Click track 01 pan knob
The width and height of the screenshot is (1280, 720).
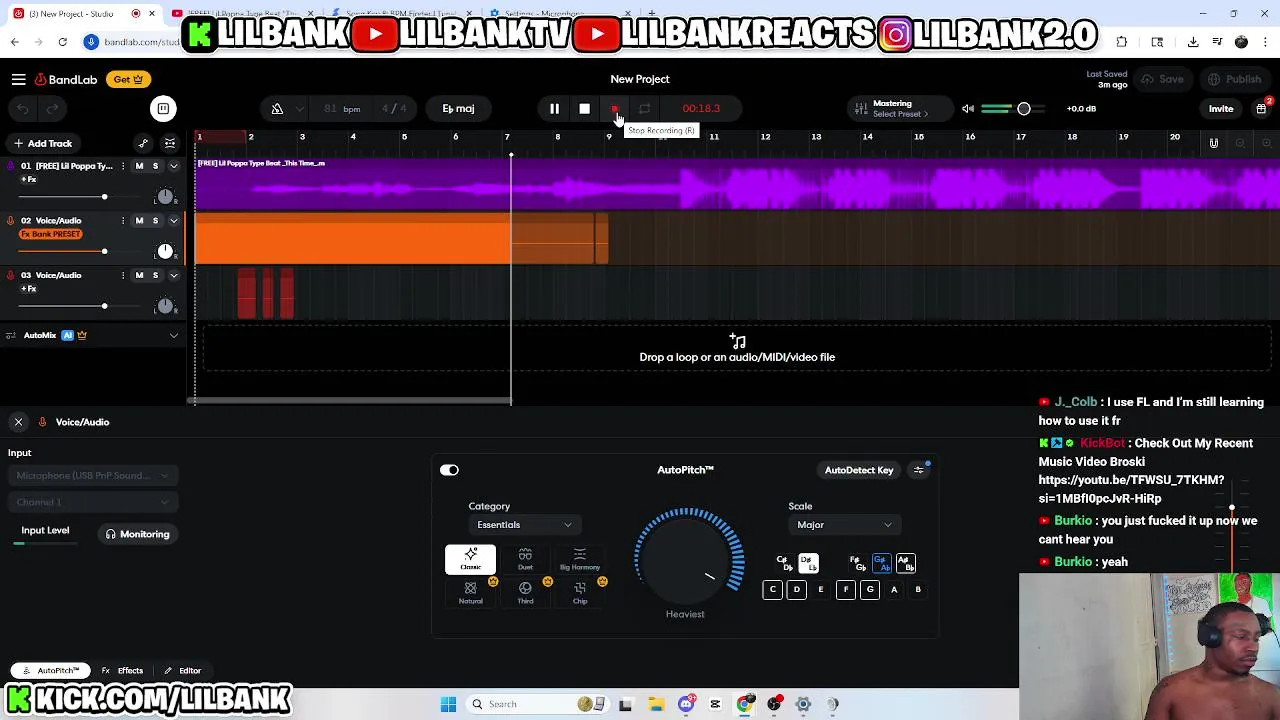[165, 196]
